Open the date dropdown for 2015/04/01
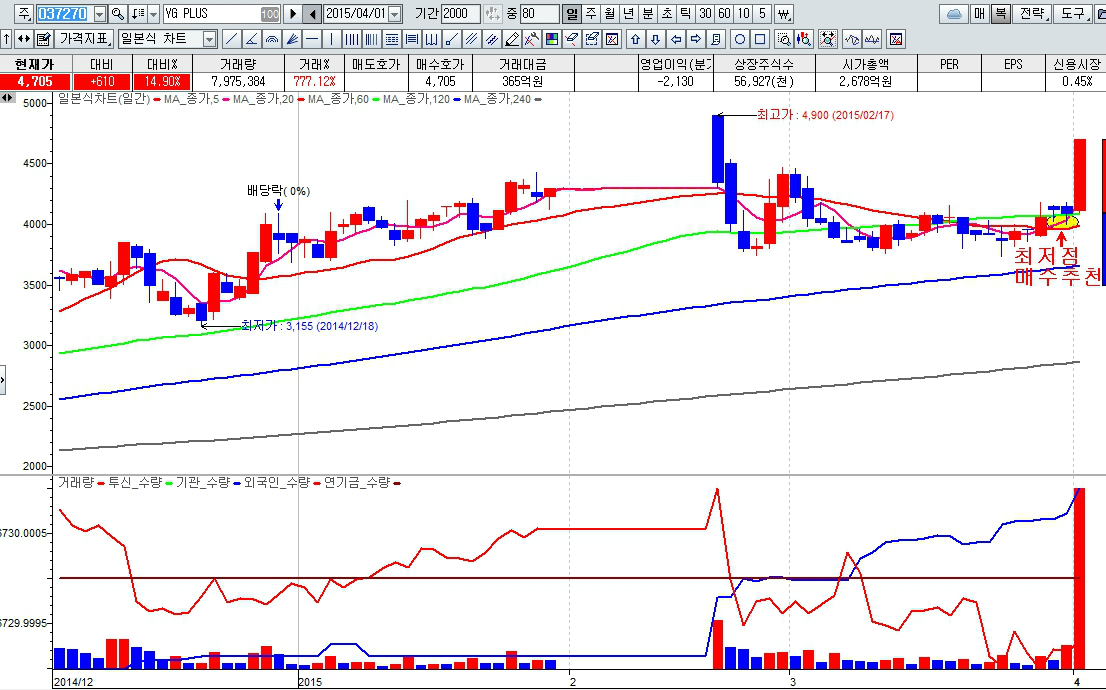 pyautogui.click(x=393, y=14)
